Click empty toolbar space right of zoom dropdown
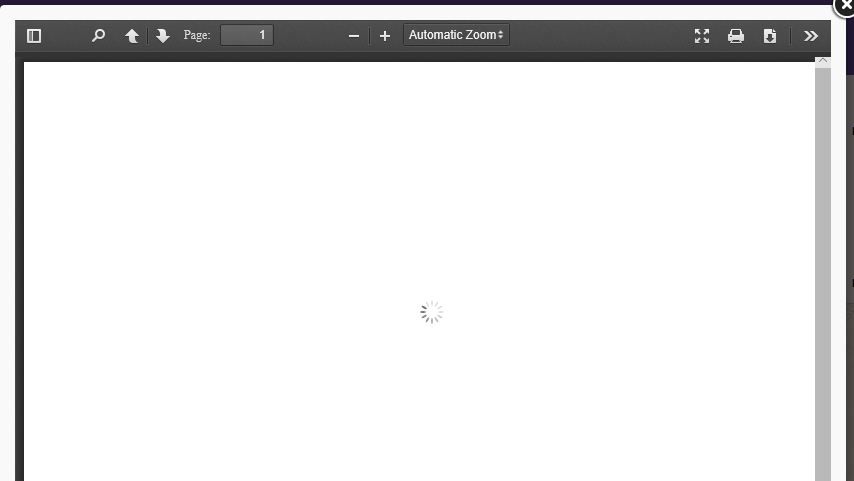This screenshot has width=854, height=481. click(600, 36)
